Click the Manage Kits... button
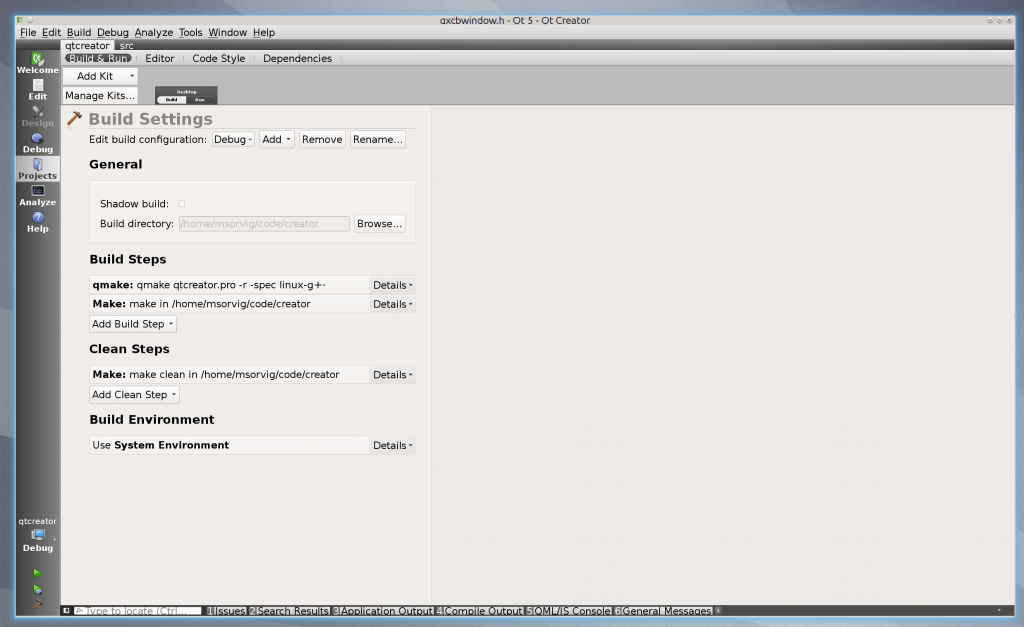1024x627 pixels. tap(100, 95)
